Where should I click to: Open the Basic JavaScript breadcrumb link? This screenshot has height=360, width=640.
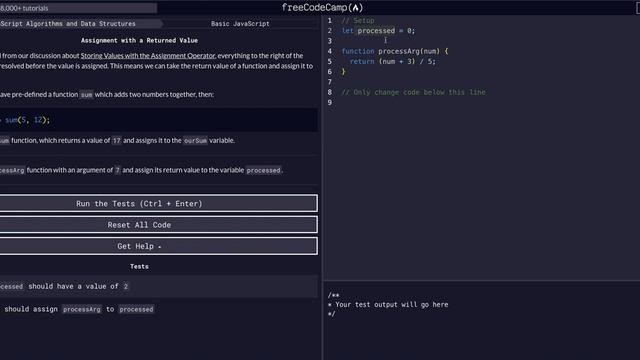point(240,24)
